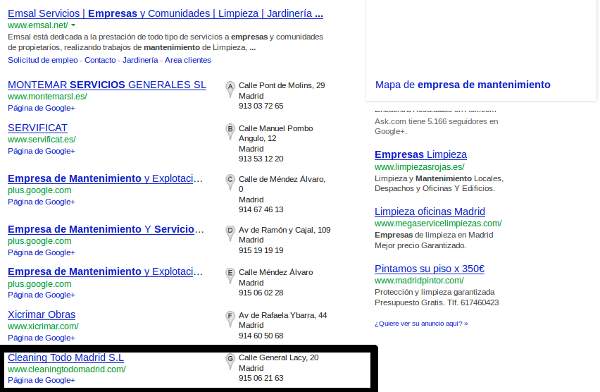The width and height of the screenshot is (600, 392).
Task: Open Google+ page under www.xicrimar.com
Action: pyautogui.click(x=41, y=338)
